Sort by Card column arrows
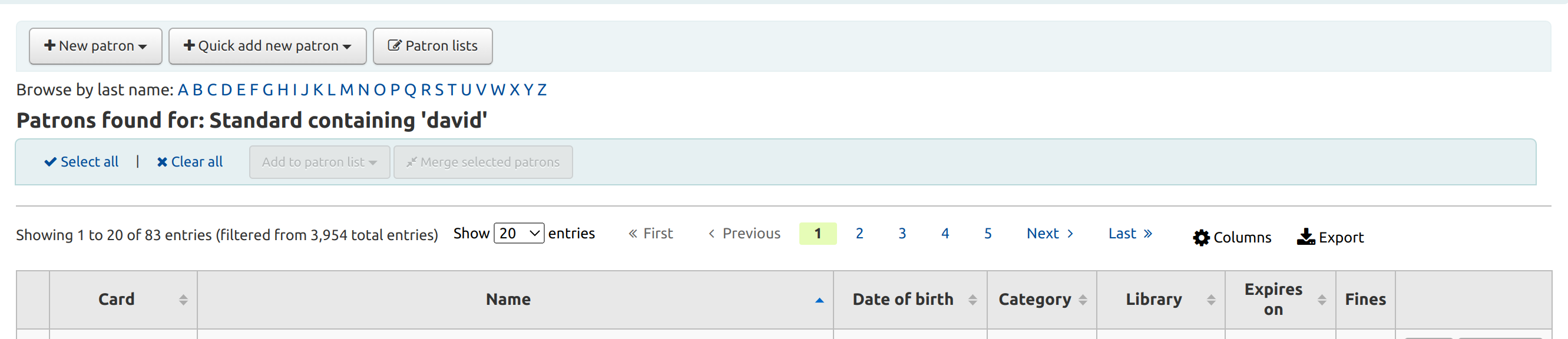 (x=183, y=300)
